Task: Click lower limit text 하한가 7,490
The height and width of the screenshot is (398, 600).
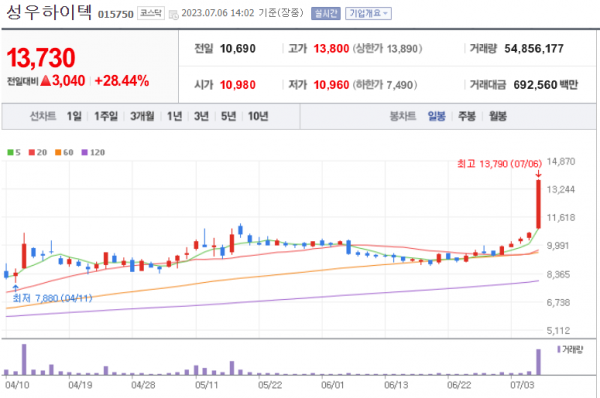Action: coord(385,85)
